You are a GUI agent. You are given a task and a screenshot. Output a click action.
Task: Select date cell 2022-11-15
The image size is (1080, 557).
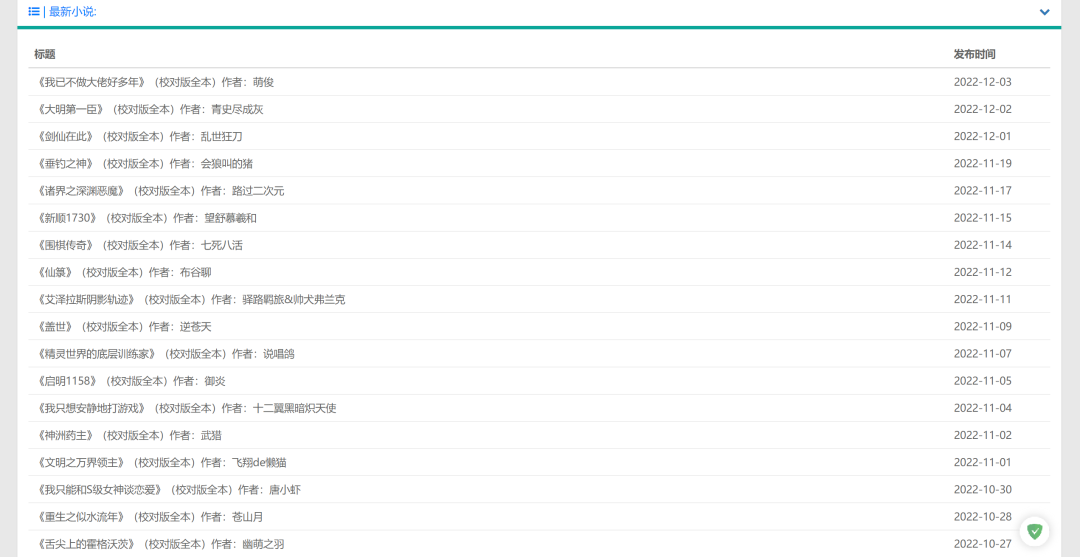(983, 218)
